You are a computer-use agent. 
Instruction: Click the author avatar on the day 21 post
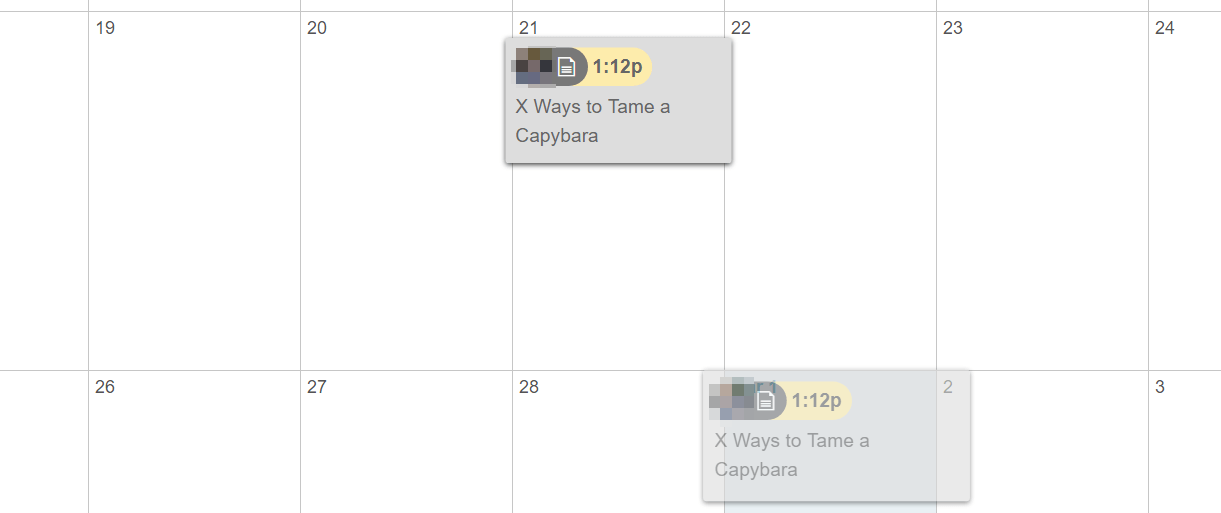[x=532, y=66]
